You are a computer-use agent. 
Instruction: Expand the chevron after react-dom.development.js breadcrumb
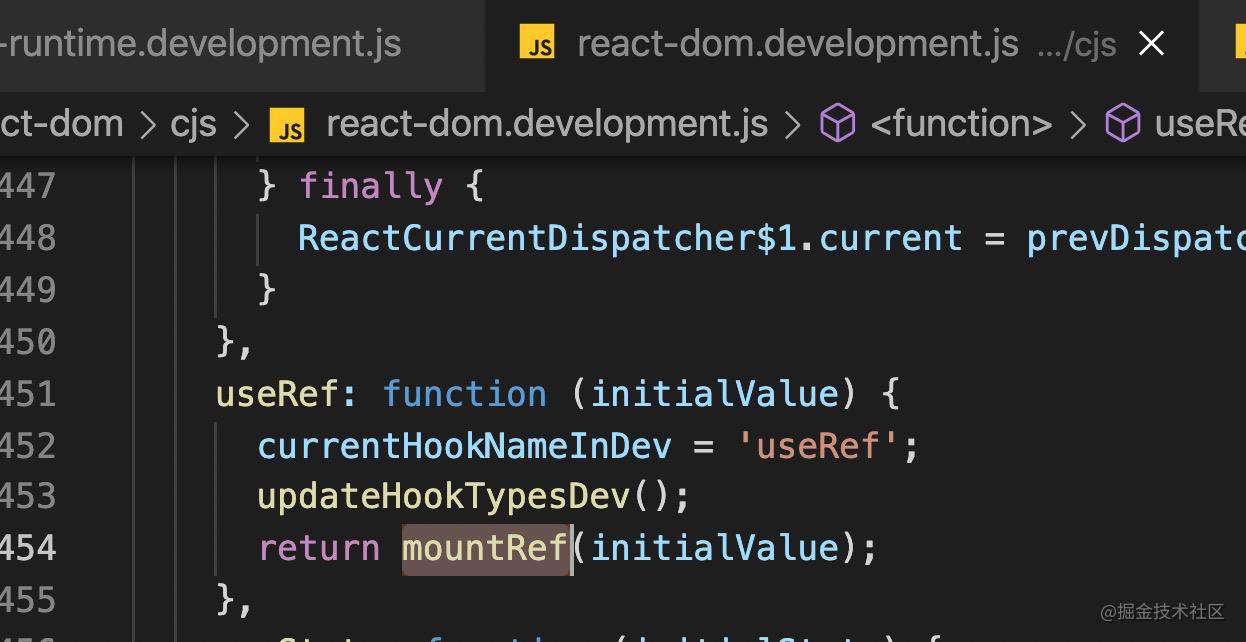point(793,125)
